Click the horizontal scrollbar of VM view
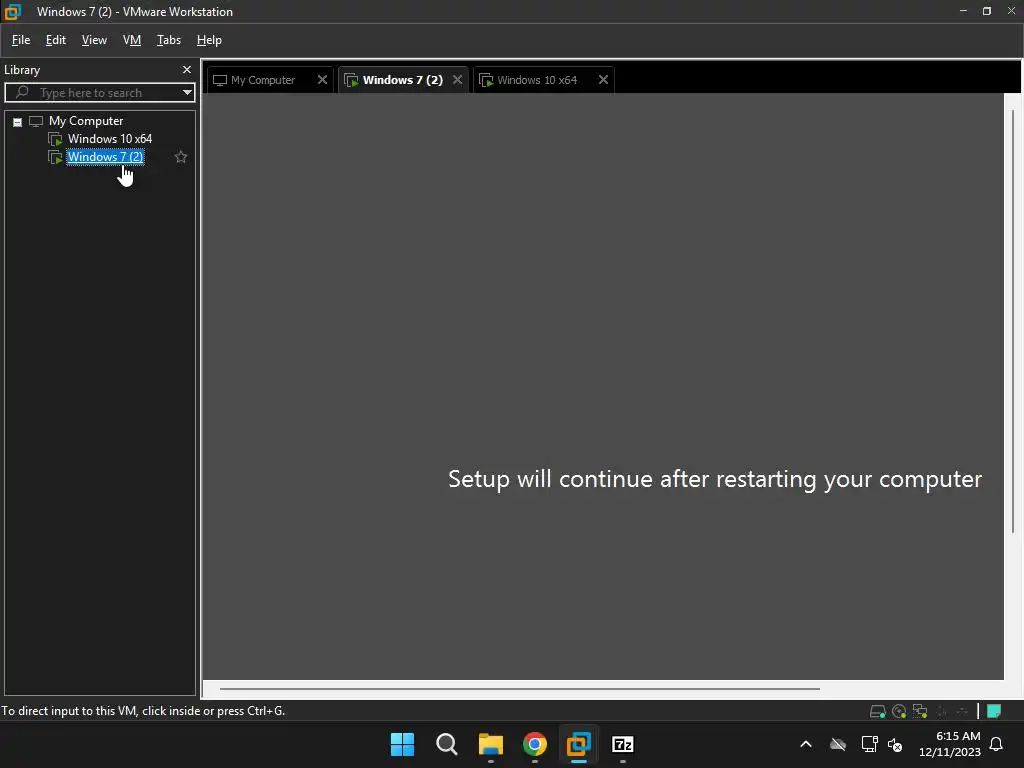This screenshot has width=1024, height=768. point(520,688)
